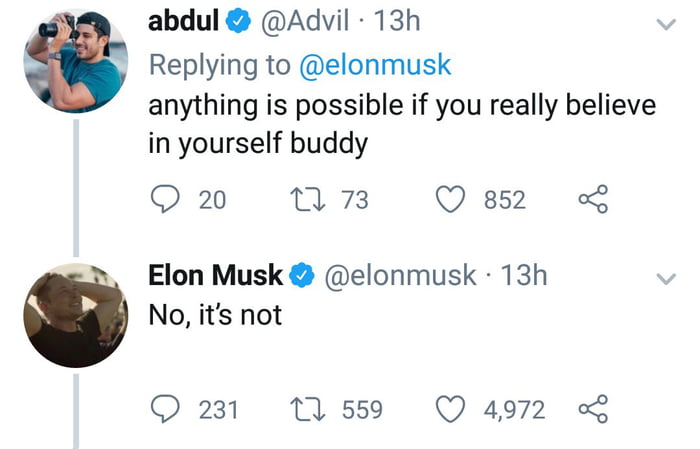View Elon Musk's profile picture
The height and width of the screenshot is (449, 700).
pyautogui.click(x=76, y=315)
